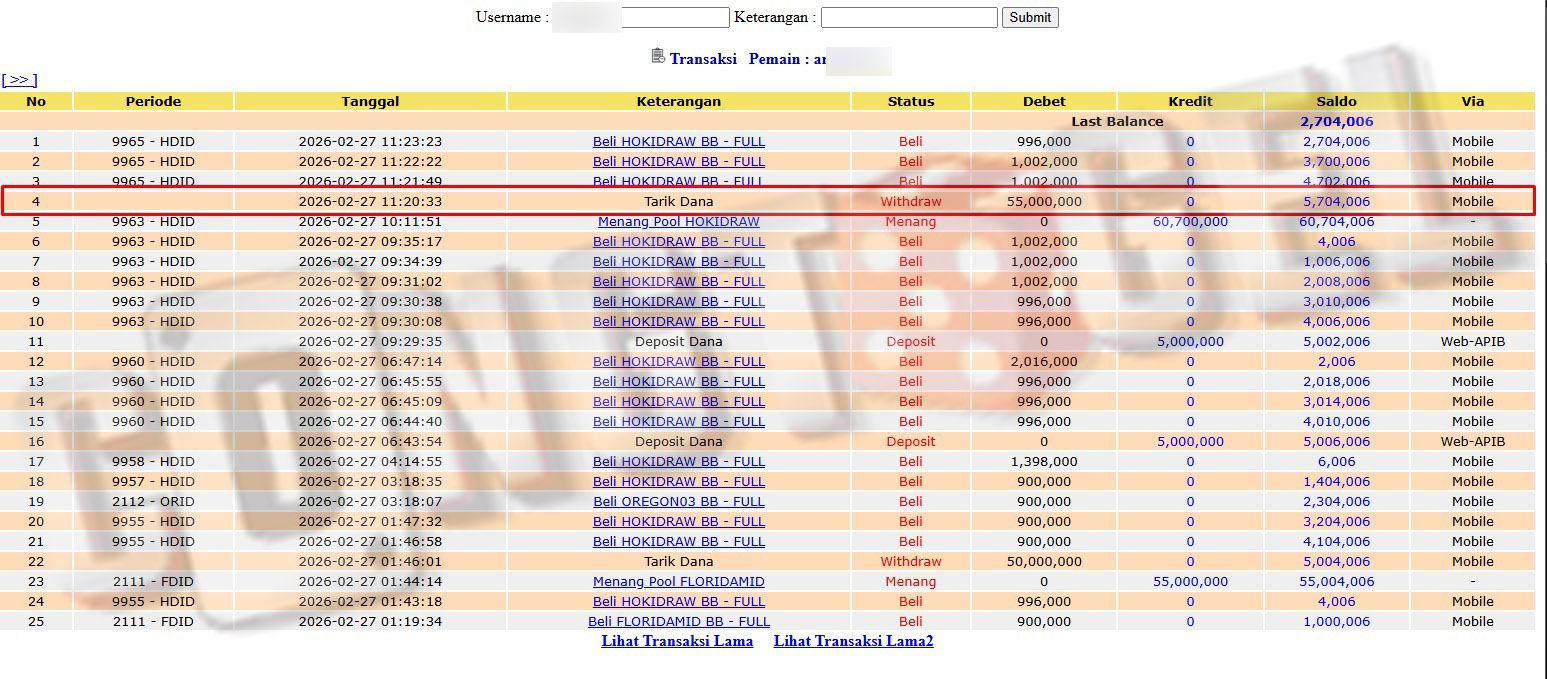Open Menang Pool FLORIDAMID transaction link

[678, 581]
